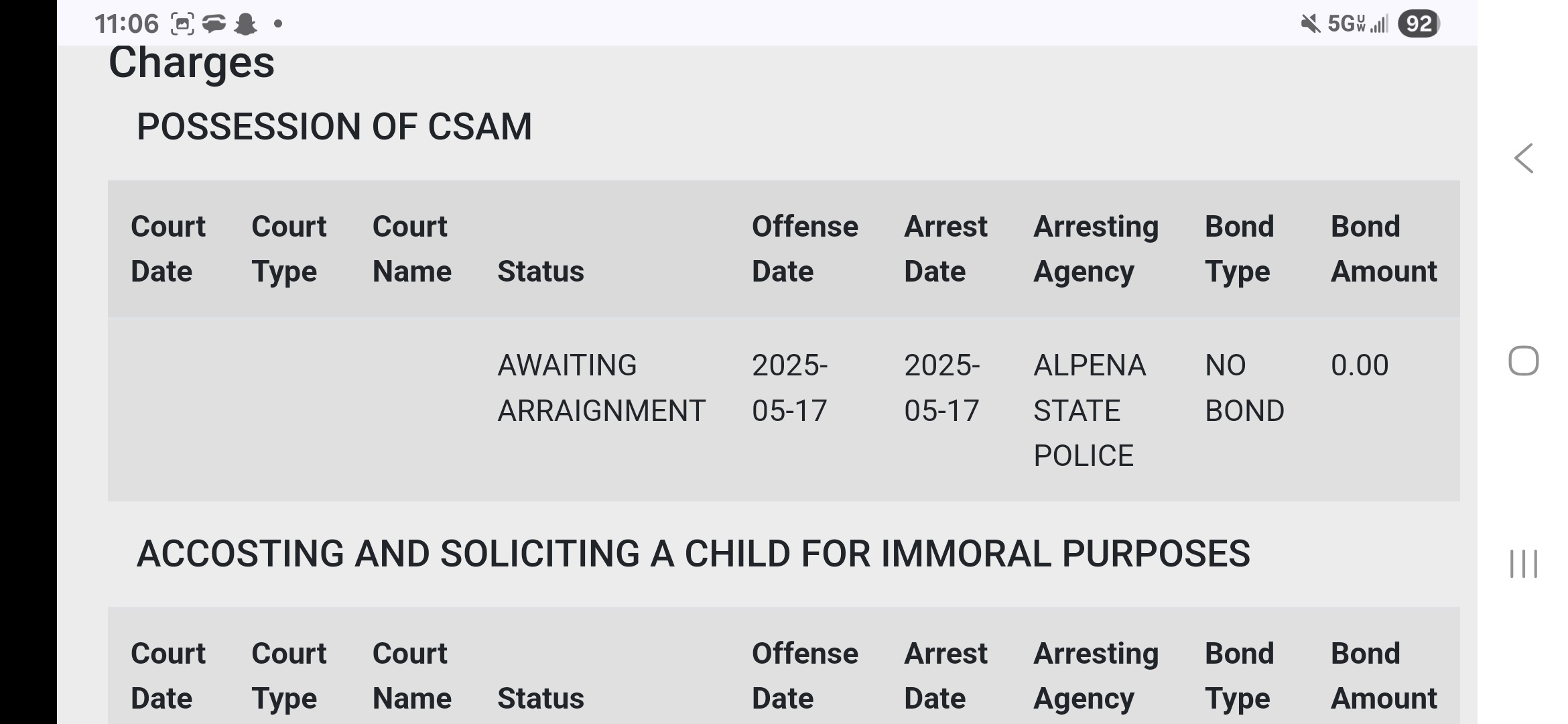Screen dimensions: 1568x724
Task: Tap the battery level 92 indicator
Action: point(1419,24)
